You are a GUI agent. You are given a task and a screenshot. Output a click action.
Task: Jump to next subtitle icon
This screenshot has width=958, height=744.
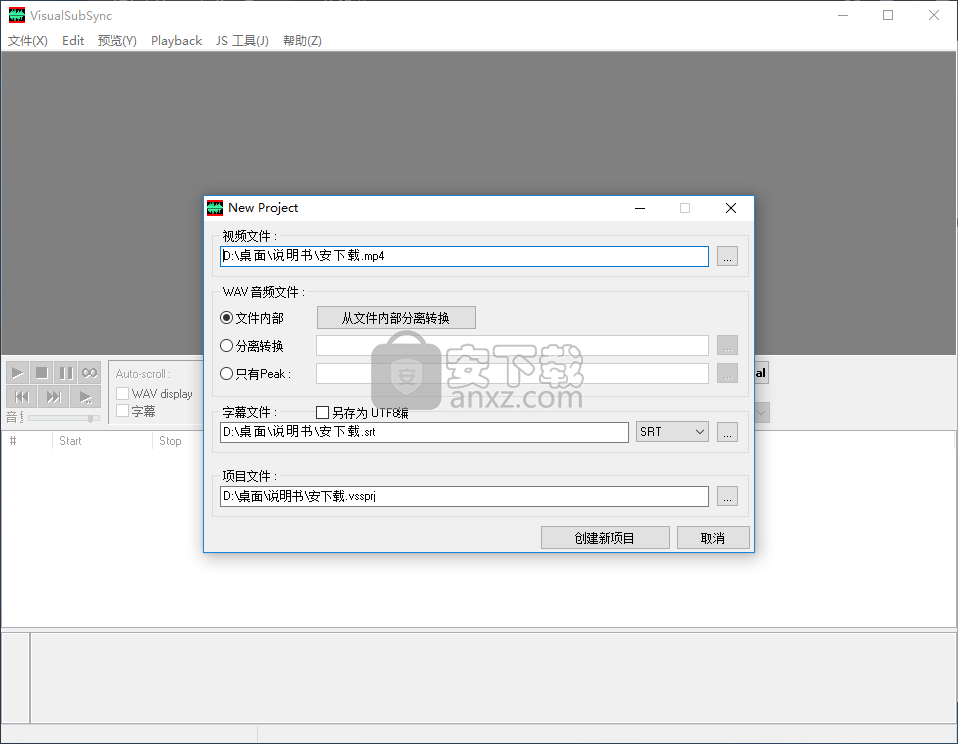pos(53,397)
